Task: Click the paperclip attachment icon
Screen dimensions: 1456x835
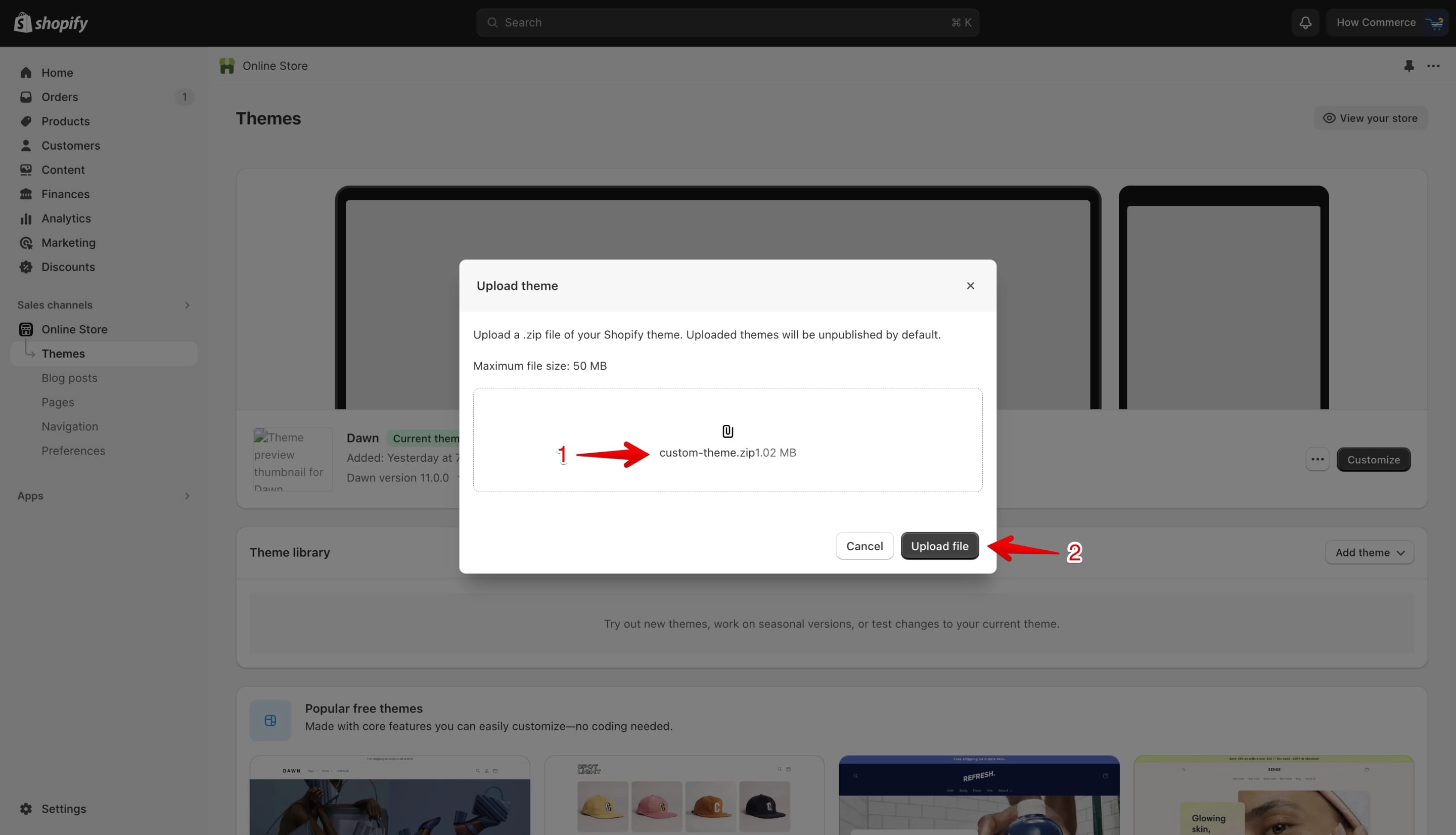Action: click(728, 431)
